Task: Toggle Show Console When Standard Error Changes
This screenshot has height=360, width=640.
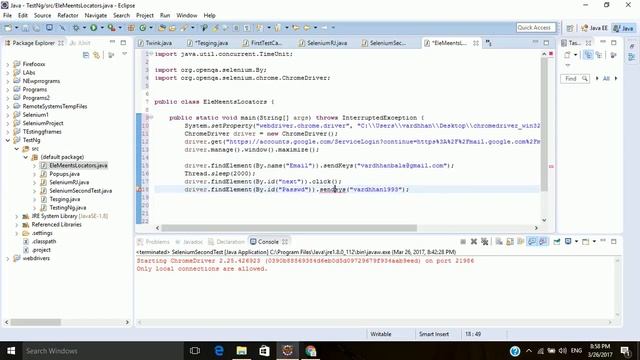Action: pos(543,242)
